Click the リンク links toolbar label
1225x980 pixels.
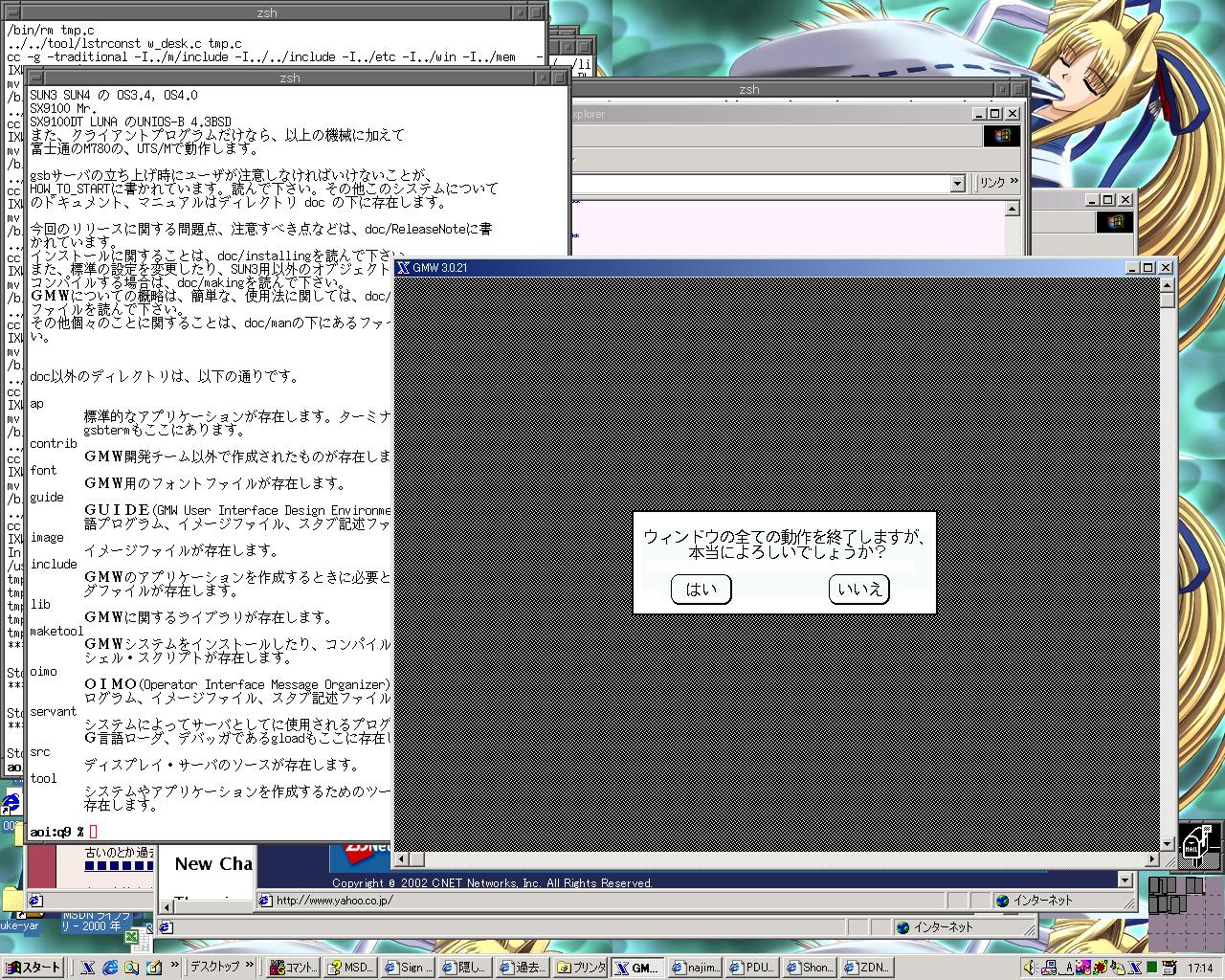(x=991, y=183)
